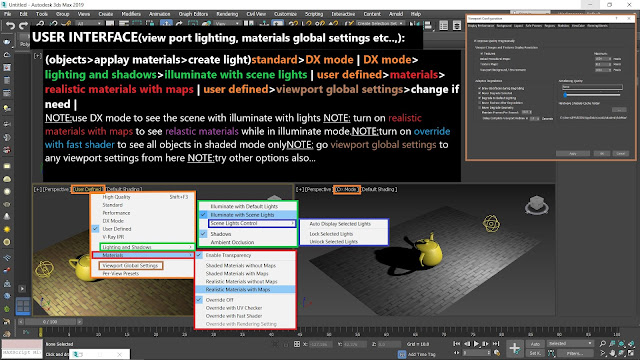Click the Maximize Viewport toggle icon

pos(631,353)
